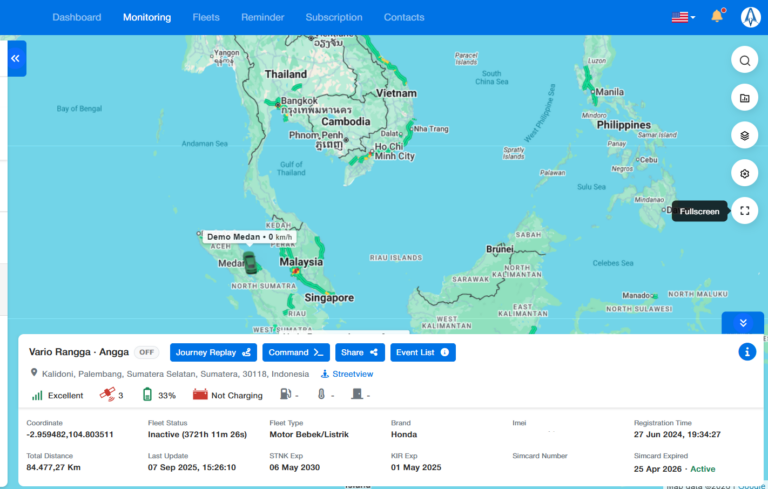
Task: Go to the Dashboard tab
Action: coord(76,17)
